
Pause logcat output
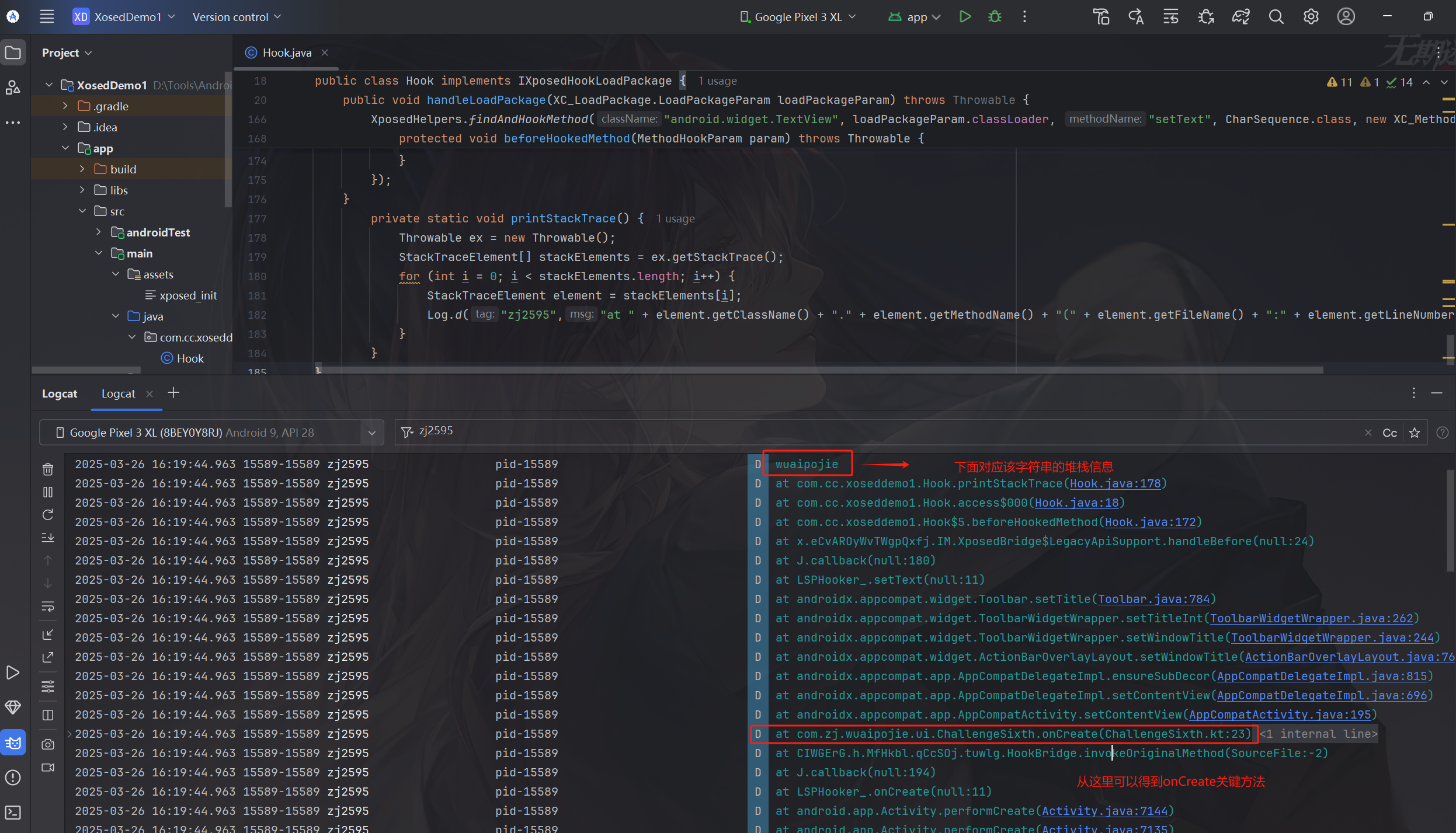point(48,492)
